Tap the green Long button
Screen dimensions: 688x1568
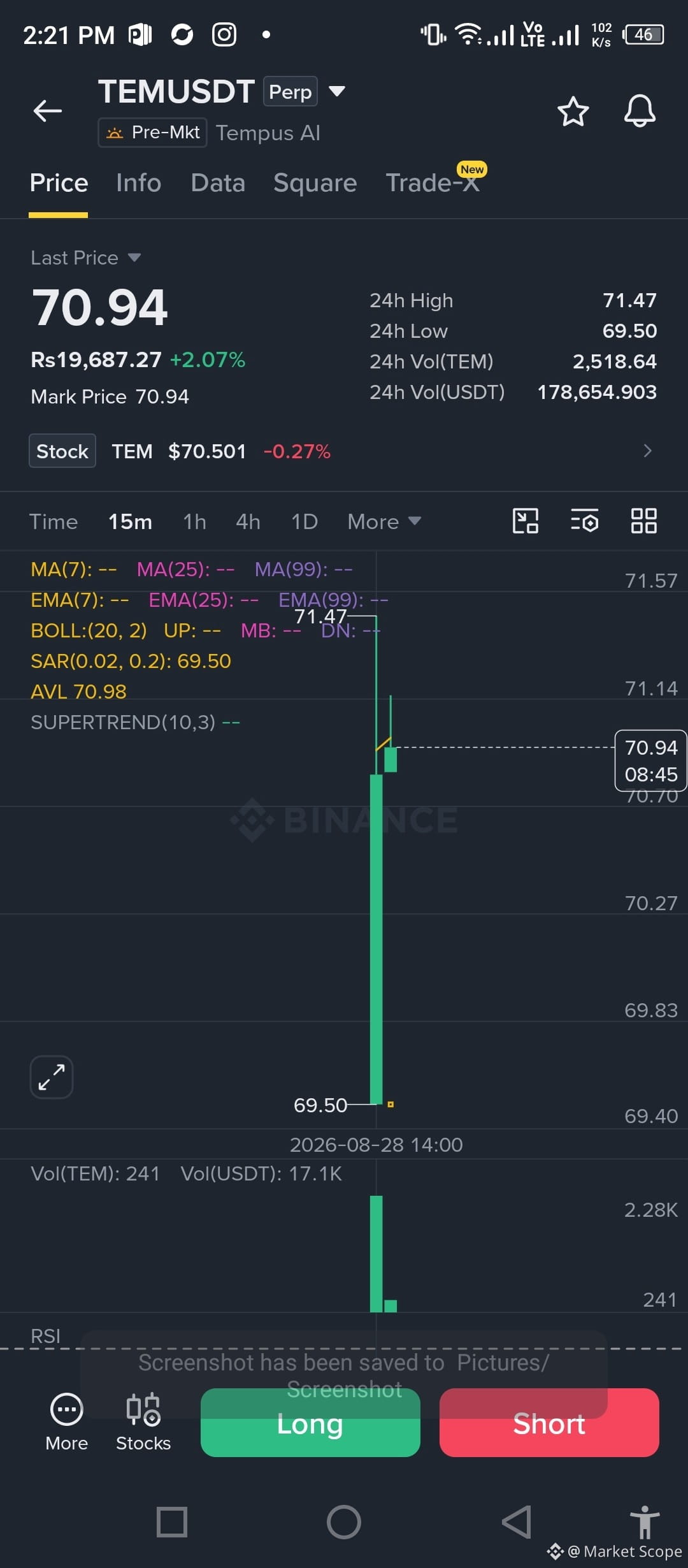pos(310,1423)
